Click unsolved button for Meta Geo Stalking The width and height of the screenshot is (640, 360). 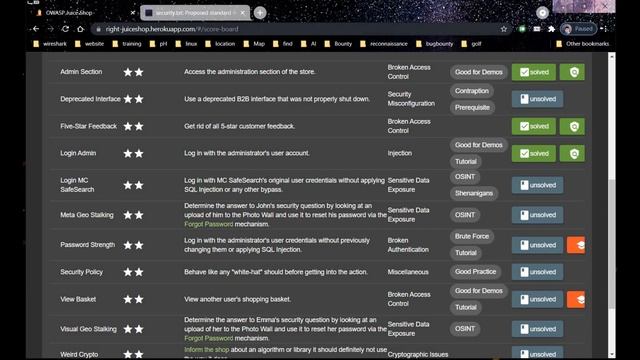click(x=538, y=215)
